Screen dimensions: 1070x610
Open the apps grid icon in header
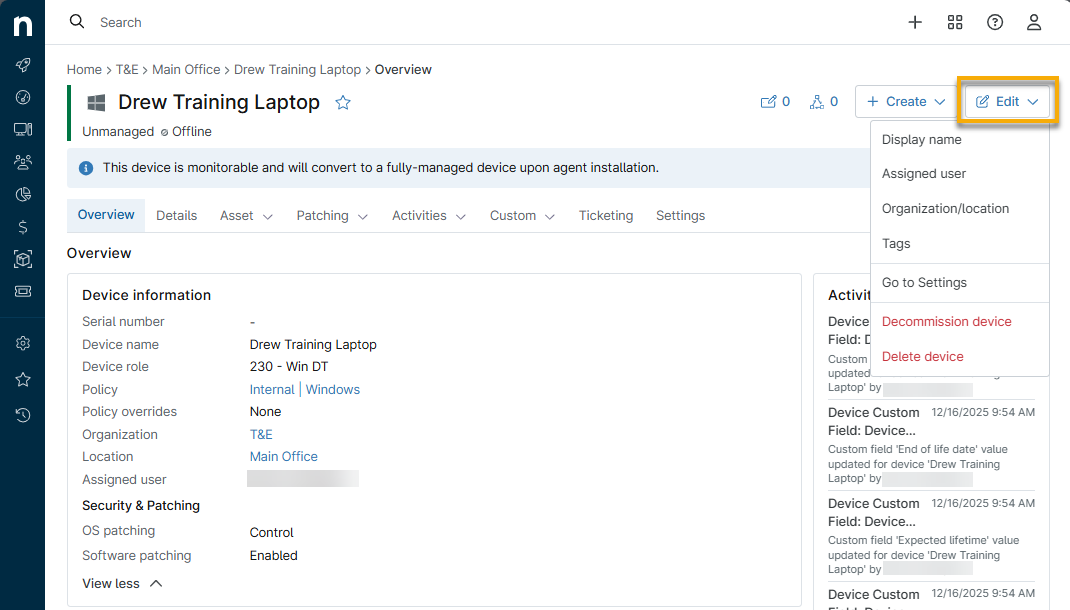click(x=955, y=22)
